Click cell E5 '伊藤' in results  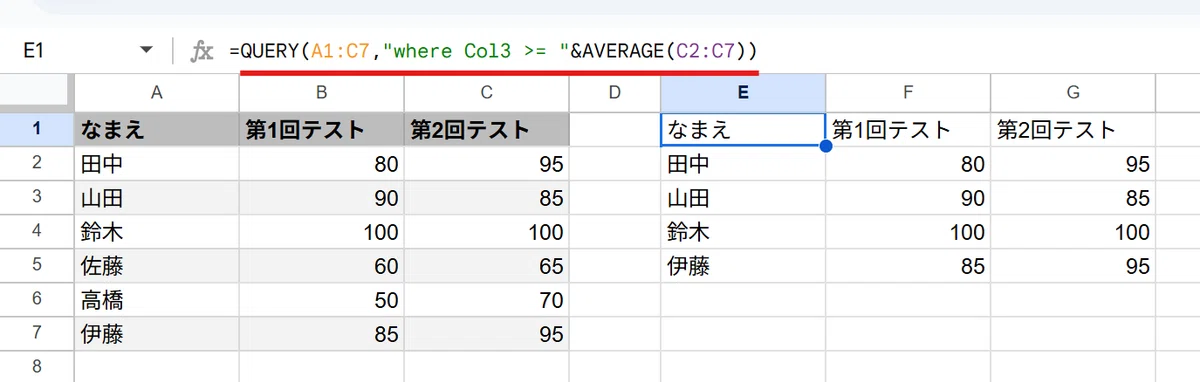pos(742,265)
